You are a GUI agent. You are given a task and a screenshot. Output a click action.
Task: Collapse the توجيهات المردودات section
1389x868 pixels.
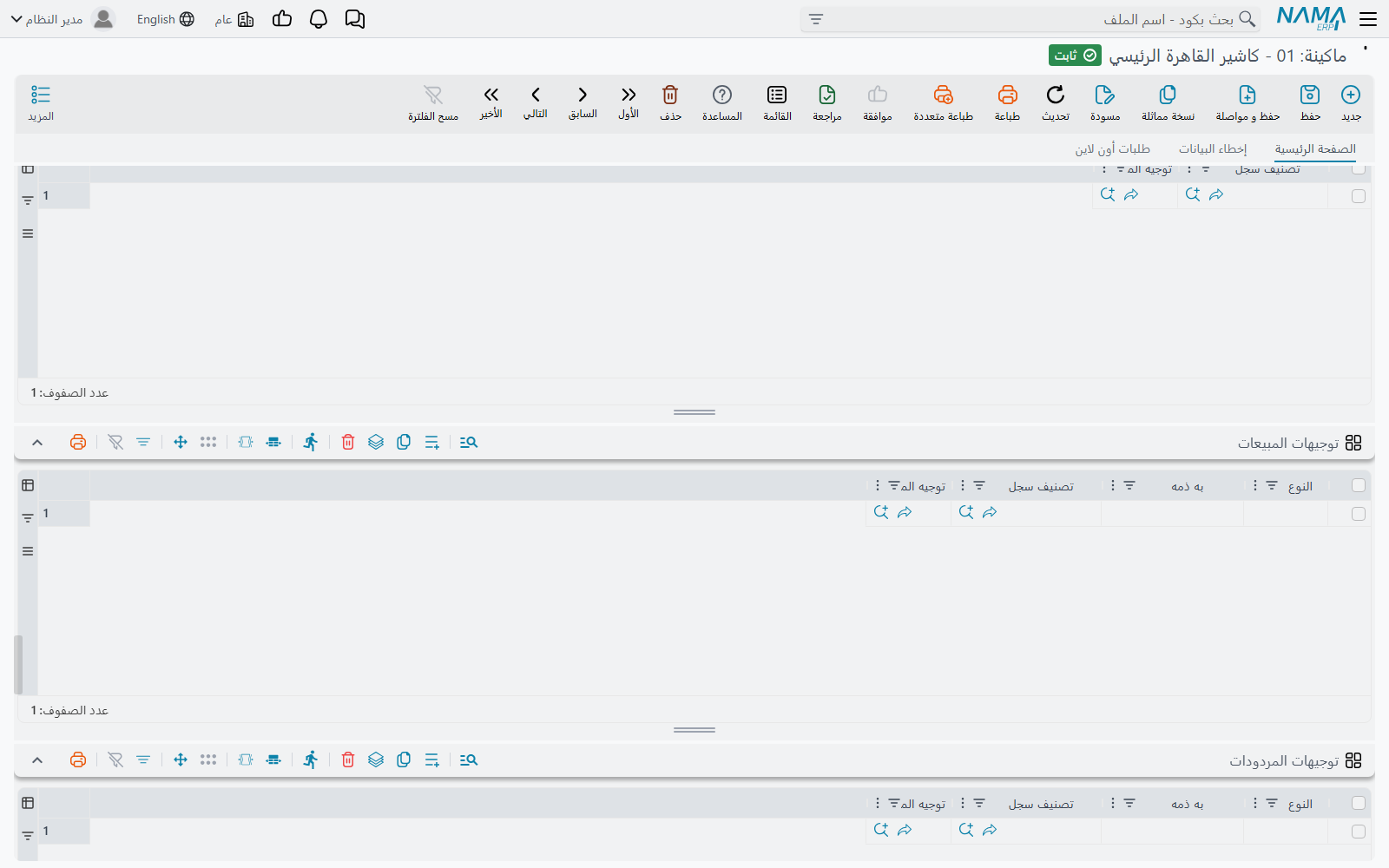(37, 760)
